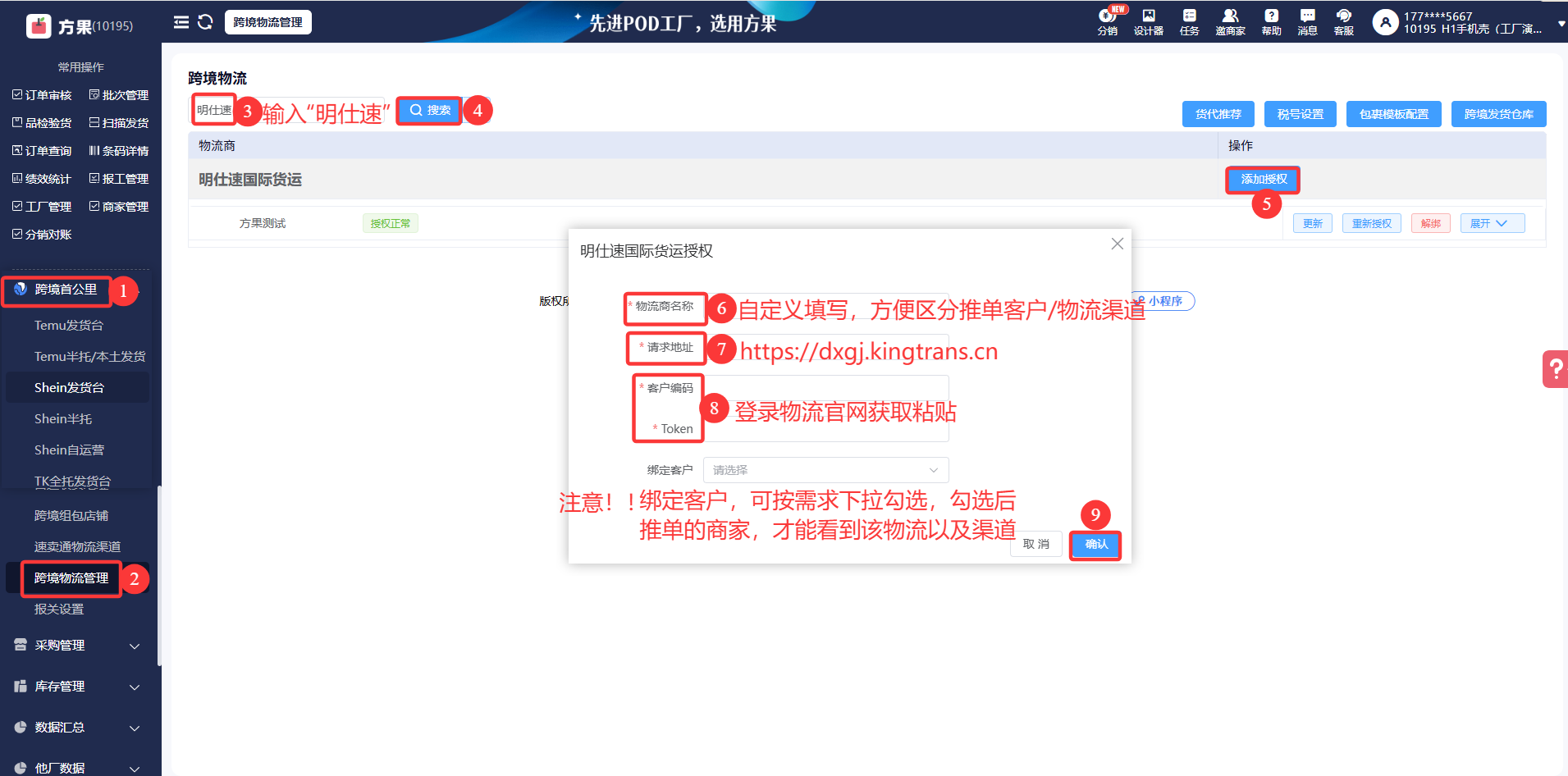Click 取消 in the authorization dialog
Image resolution: width=1568 pixels, height=776 pixels.
tap(1036, 544)
